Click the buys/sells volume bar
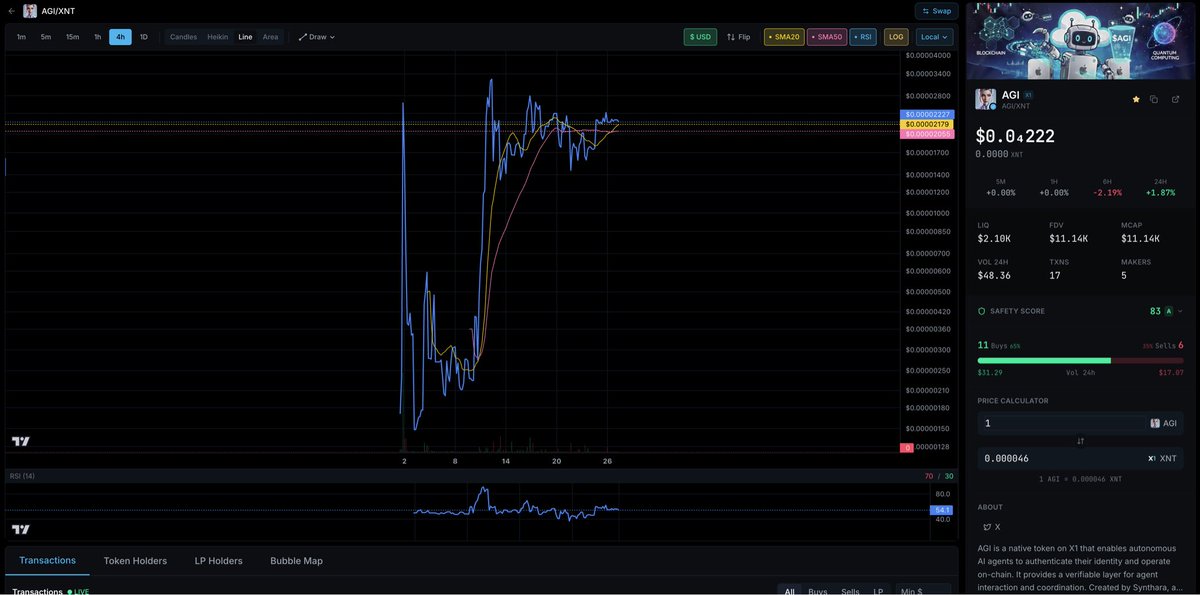Image resolution: width=1200 pixels, height=595 pixels. click(1080, 360)
